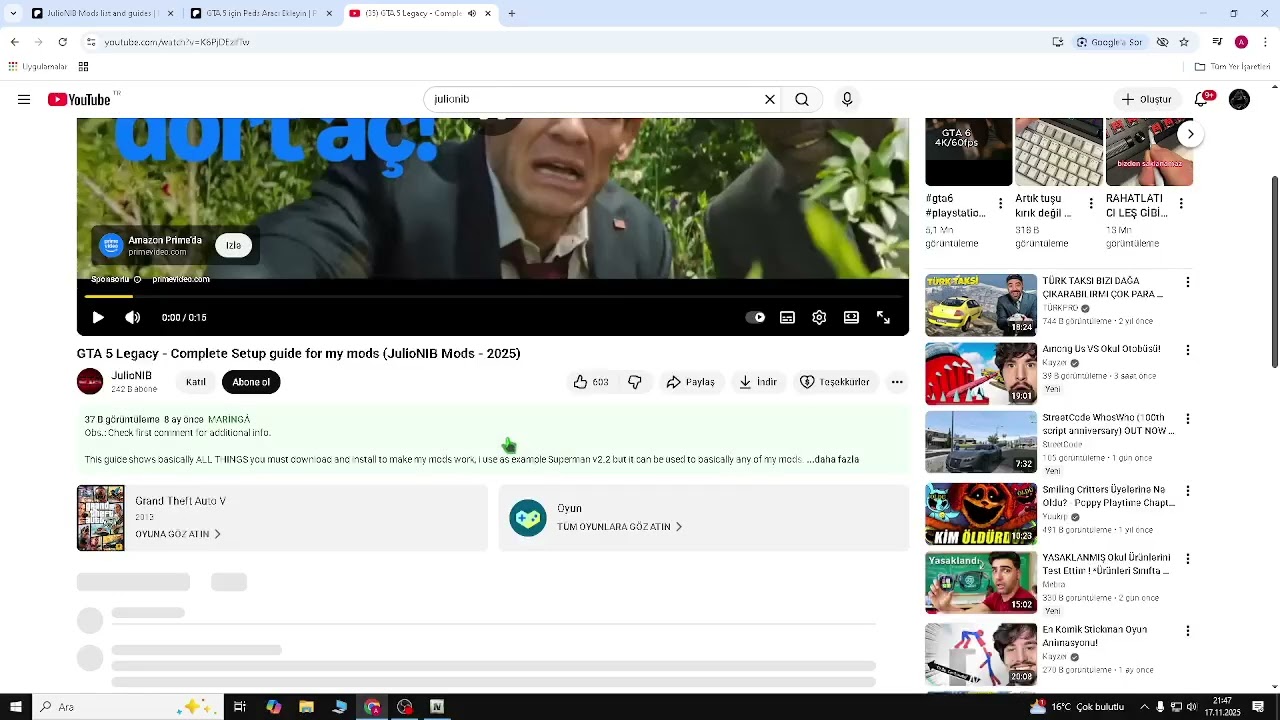1280x720 pixels.
Task: Click İzle on the Amazon Prime ad
Action: pyautogui.click(x=233, y=245)
